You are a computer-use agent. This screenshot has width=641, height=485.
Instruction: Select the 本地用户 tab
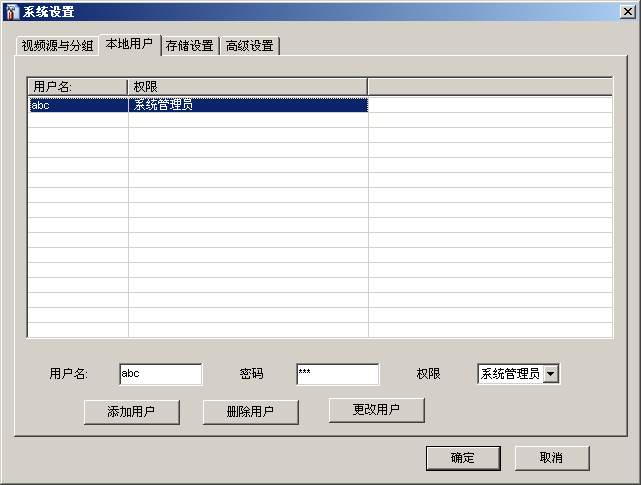coord(130,44)
